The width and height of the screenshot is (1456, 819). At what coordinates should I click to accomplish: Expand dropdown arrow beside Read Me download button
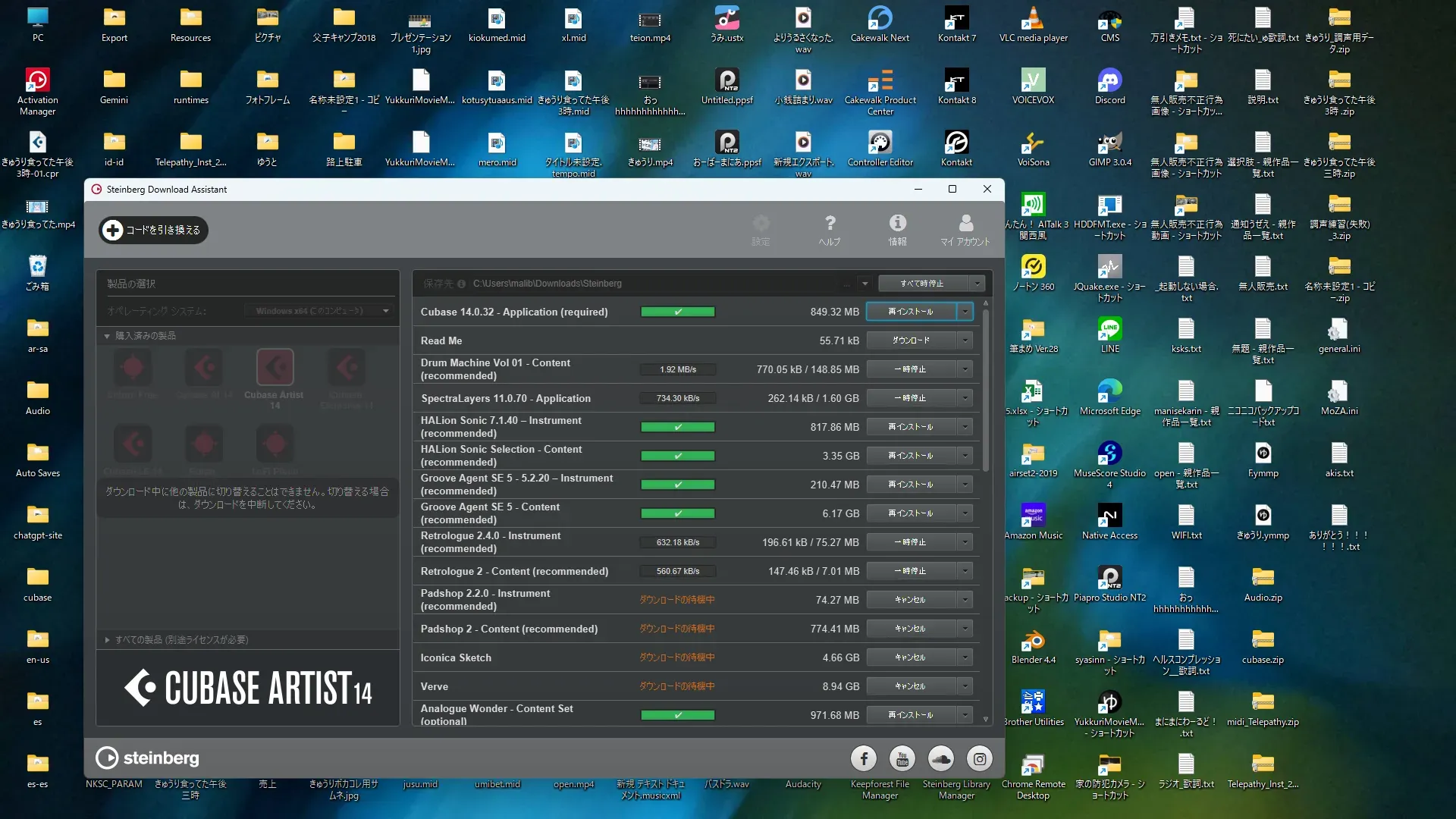965,340
